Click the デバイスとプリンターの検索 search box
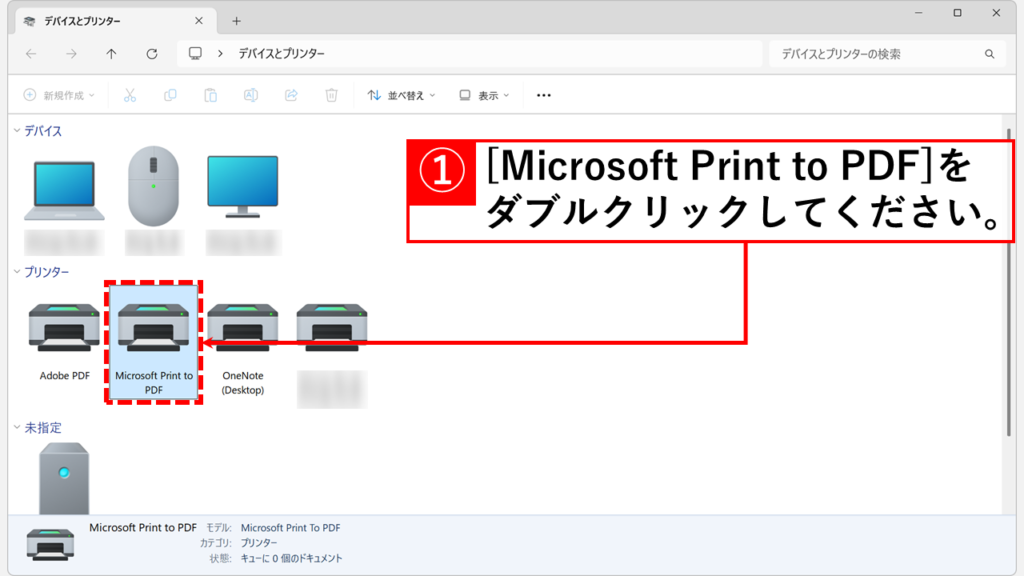 (888, 54)
